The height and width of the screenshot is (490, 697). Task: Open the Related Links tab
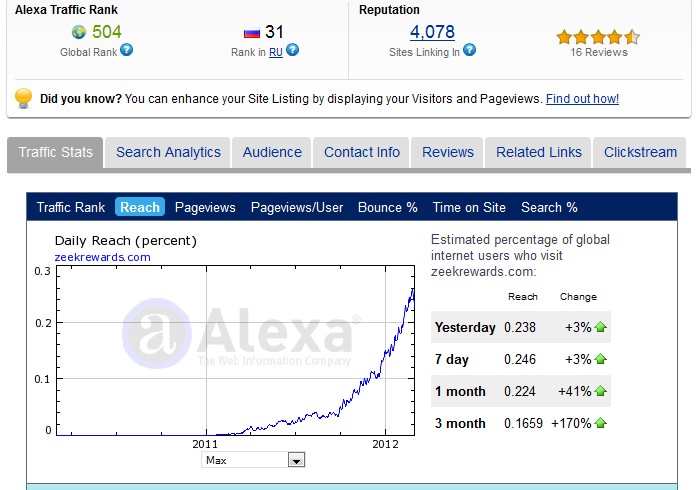pyautogui.click(x=539, y=152)
